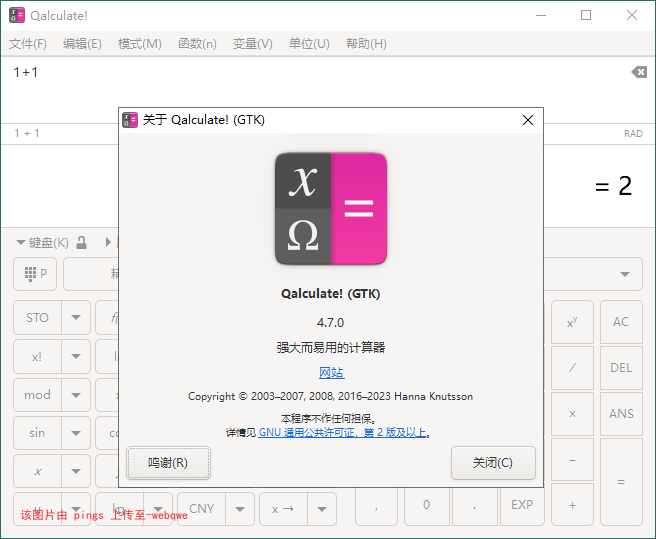The width and height of the screenshot is (656, 539).
Task: Click the 1+1 expression input field
Action: click(314, 90)
